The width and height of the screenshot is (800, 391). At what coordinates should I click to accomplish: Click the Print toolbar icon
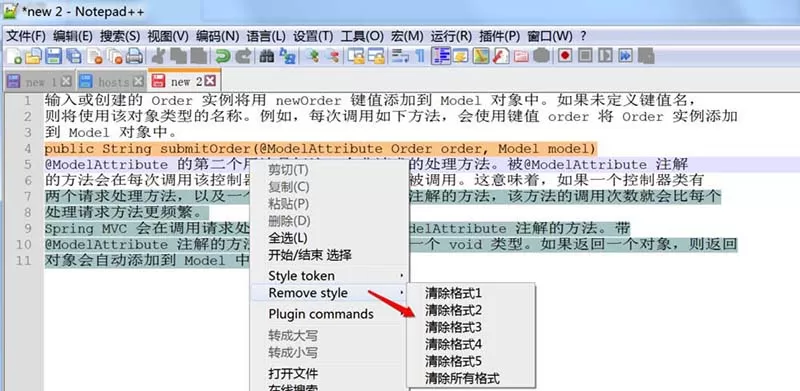[134, 56]
